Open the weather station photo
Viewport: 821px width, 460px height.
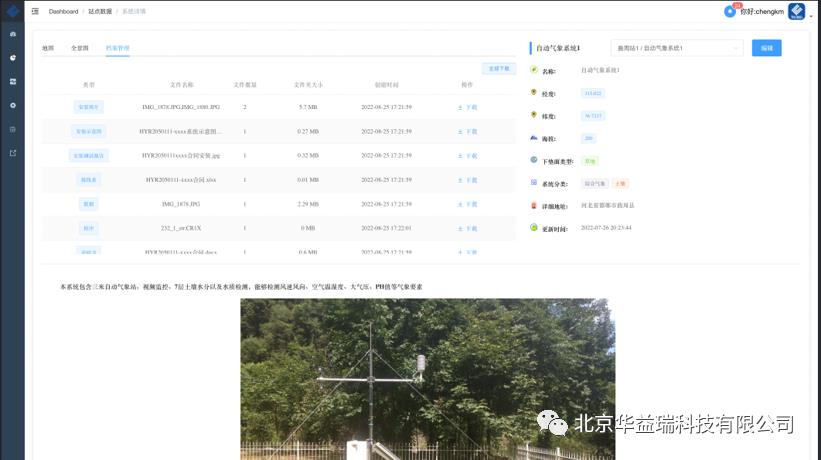pyautogui.click(x=427, y=378)
